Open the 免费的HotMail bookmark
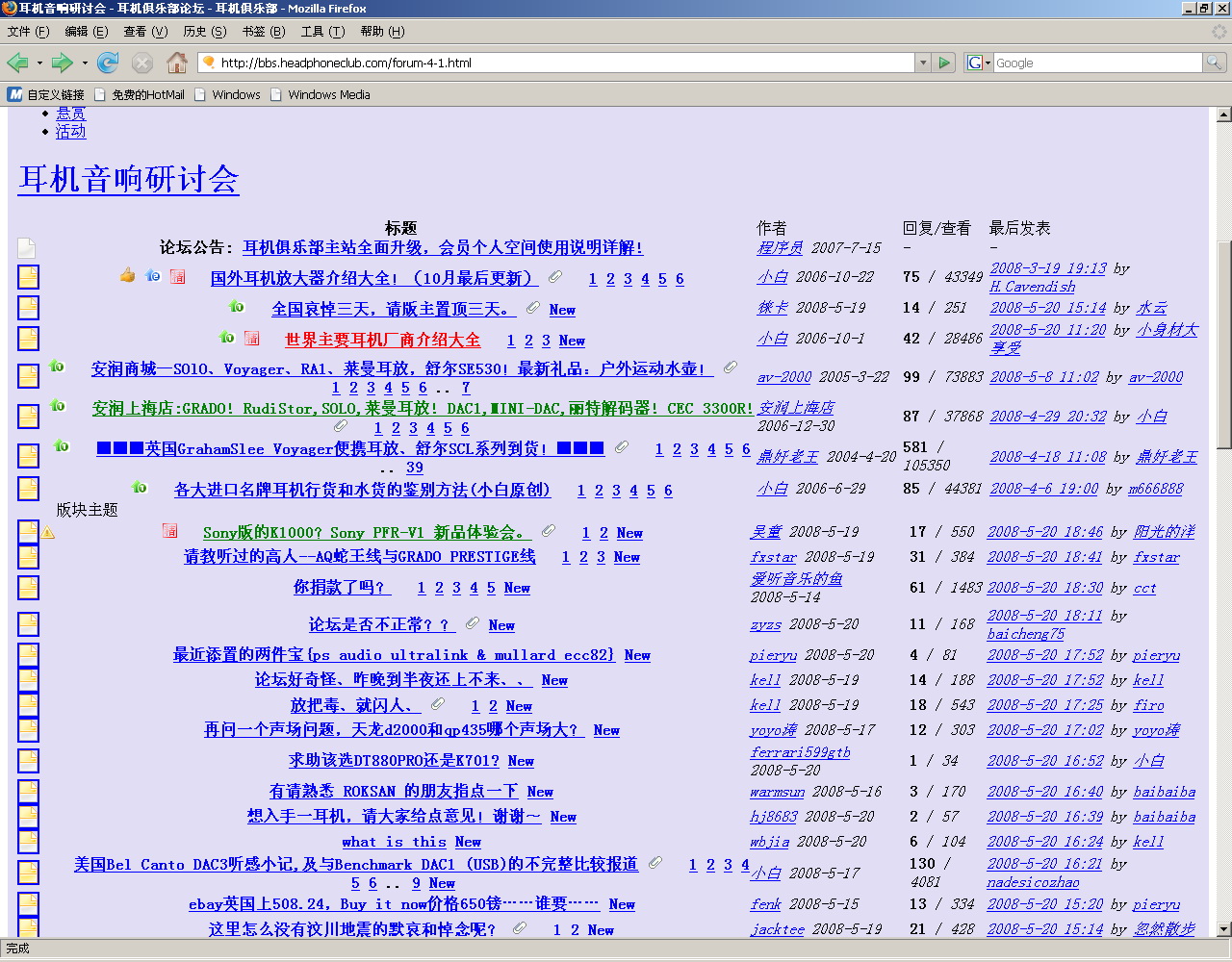 139,94
